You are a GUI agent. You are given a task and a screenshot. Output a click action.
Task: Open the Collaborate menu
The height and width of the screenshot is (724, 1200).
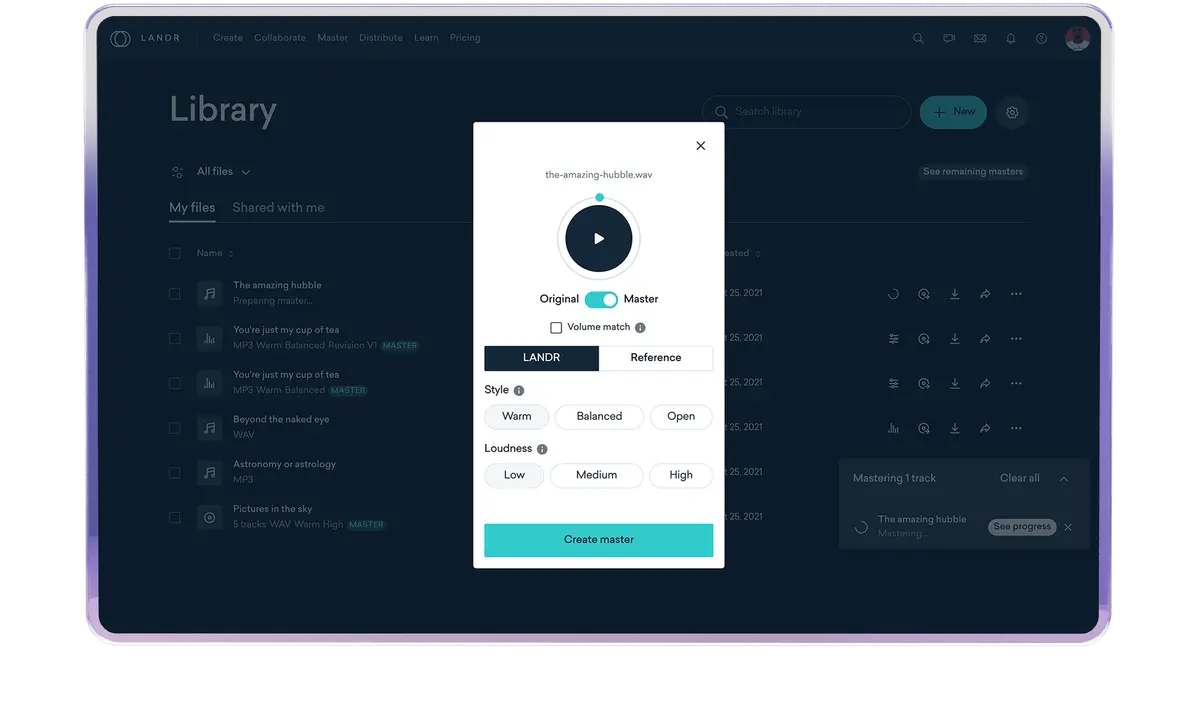tap(280, 38)
